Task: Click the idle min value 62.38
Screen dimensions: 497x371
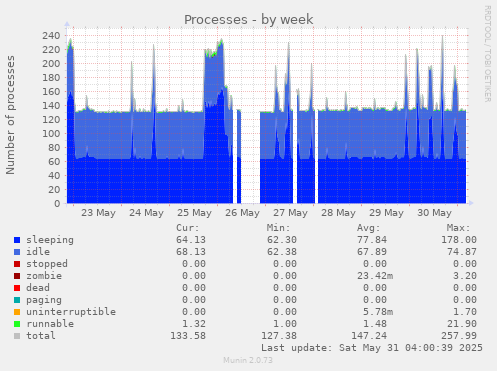Action: point(282,252)
